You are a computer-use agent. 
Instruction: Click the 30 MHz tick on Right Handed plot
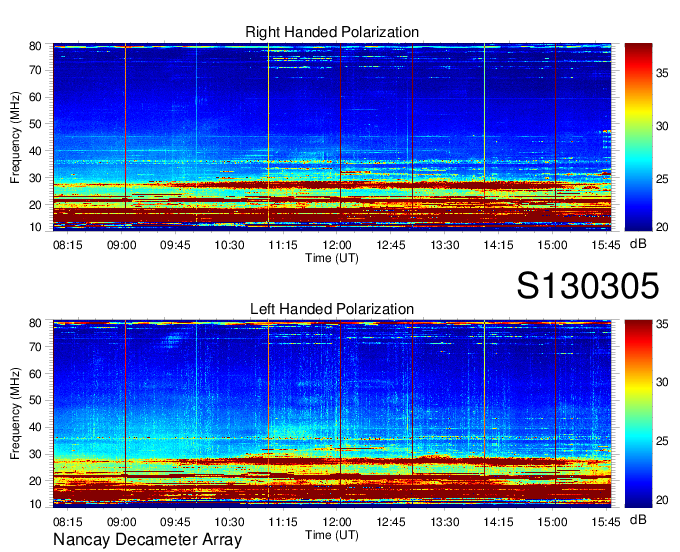35,178
